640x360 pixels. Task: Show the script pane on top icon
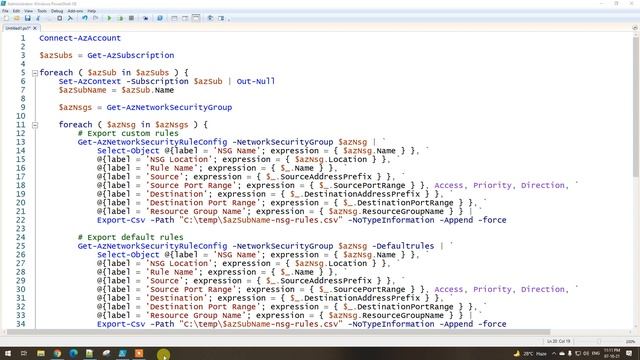[x=174, y=18]
